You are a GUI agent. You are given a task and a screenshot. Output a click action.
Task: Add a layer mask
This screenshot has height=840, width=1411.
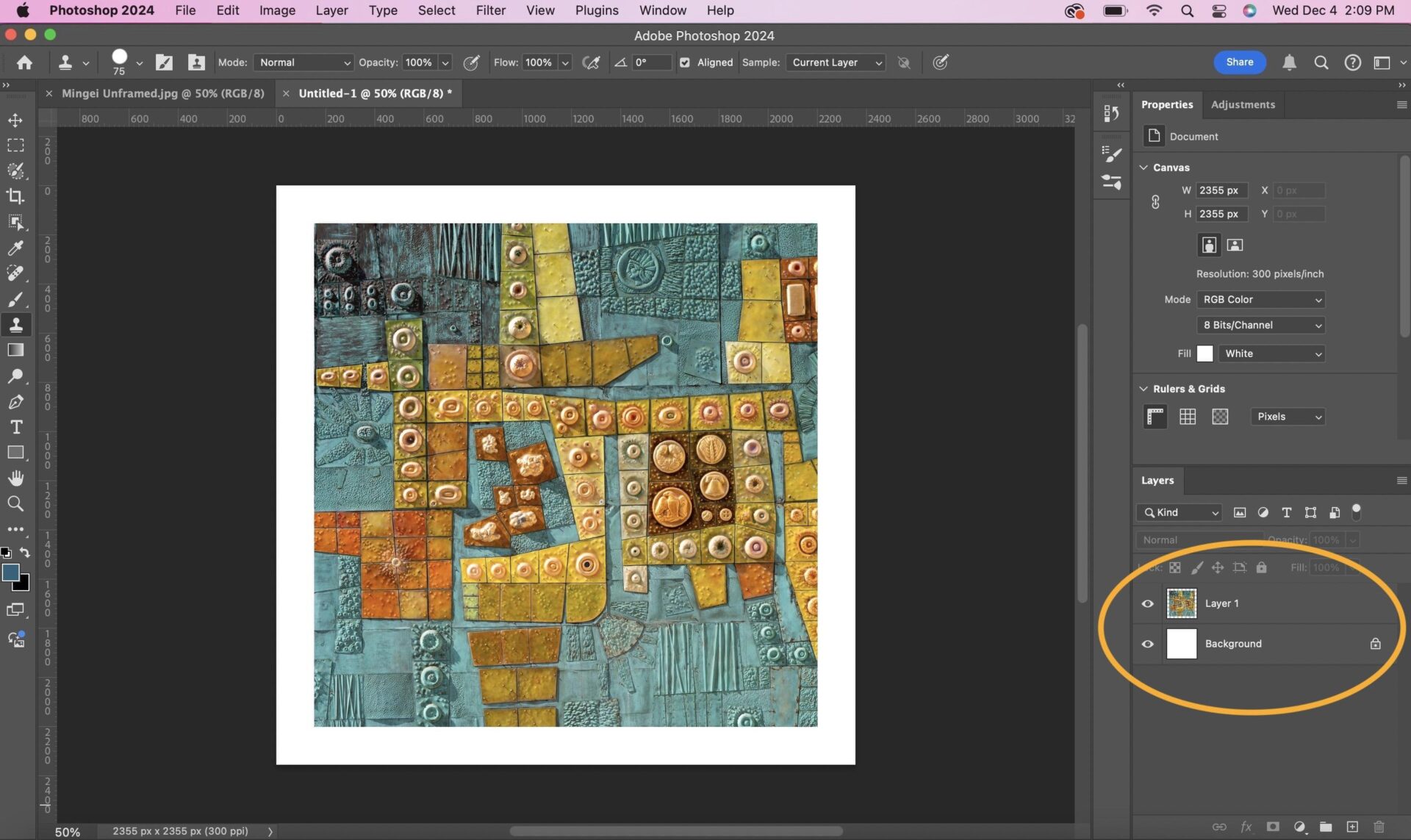coord(1273,827)
